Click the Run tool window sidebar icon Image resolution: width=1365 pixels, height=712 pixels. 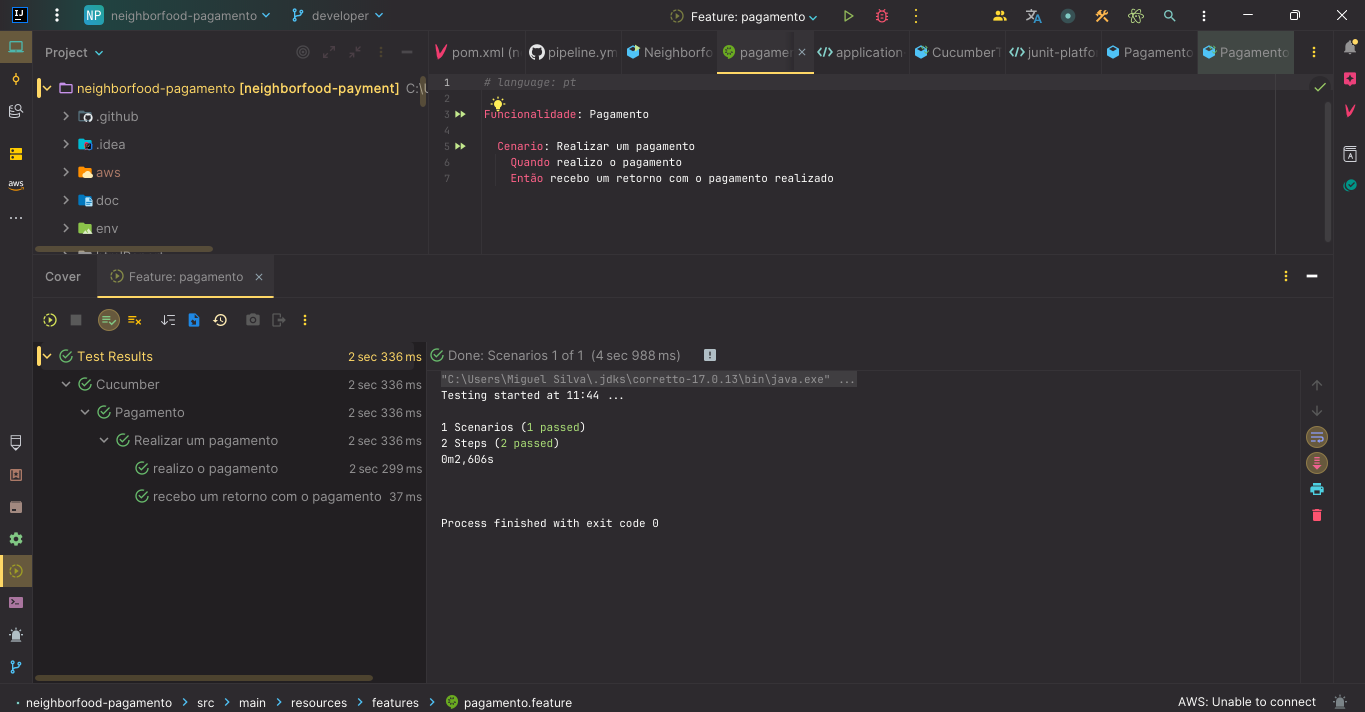16,571
